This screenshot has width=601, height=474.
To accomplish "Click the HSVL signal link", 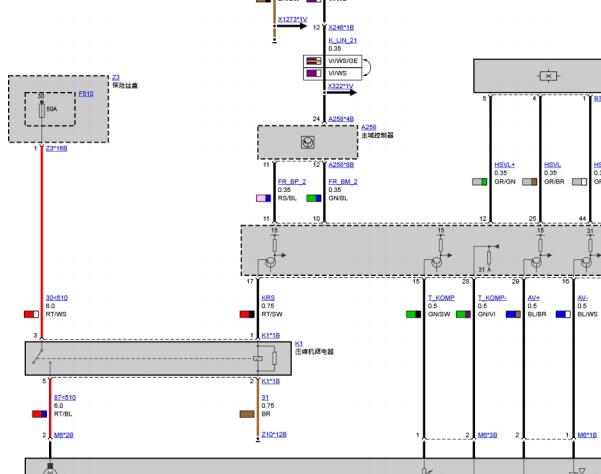I will click(x=552, y=164).
